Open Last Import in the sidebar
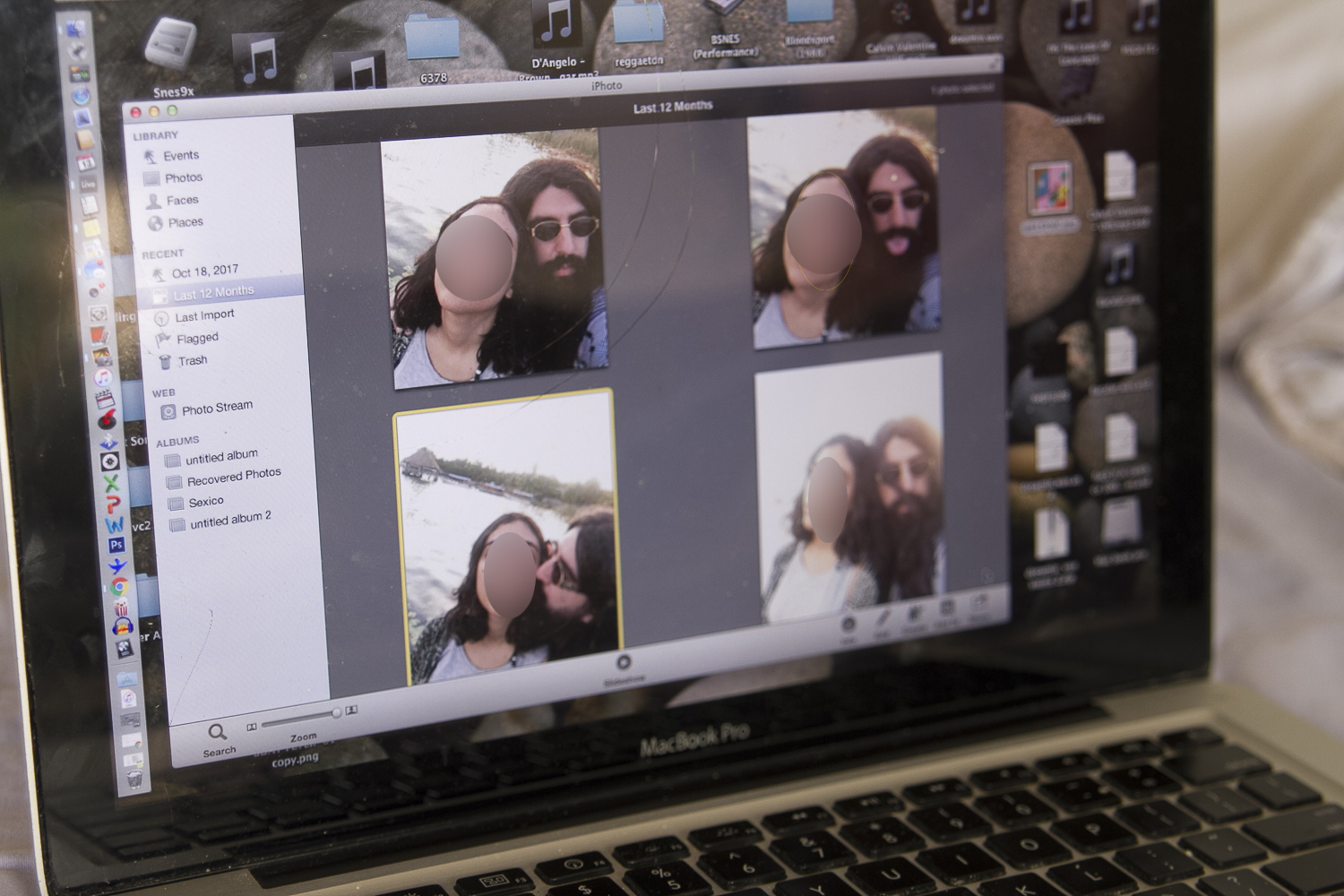This screenshot has height=896, width=1344. tap(194, 316)
